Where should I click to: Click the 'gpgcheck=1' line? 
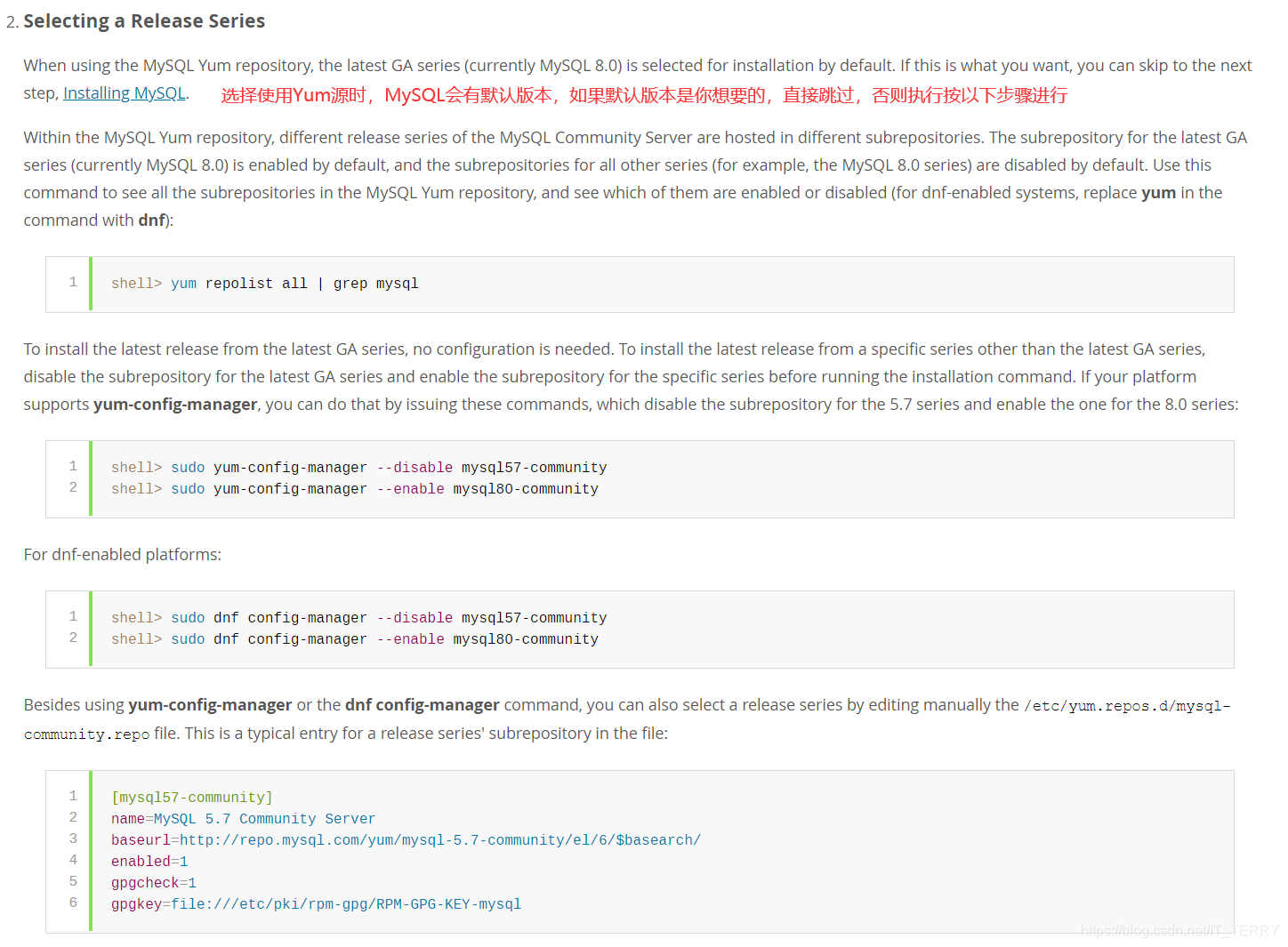pos(154,883)
